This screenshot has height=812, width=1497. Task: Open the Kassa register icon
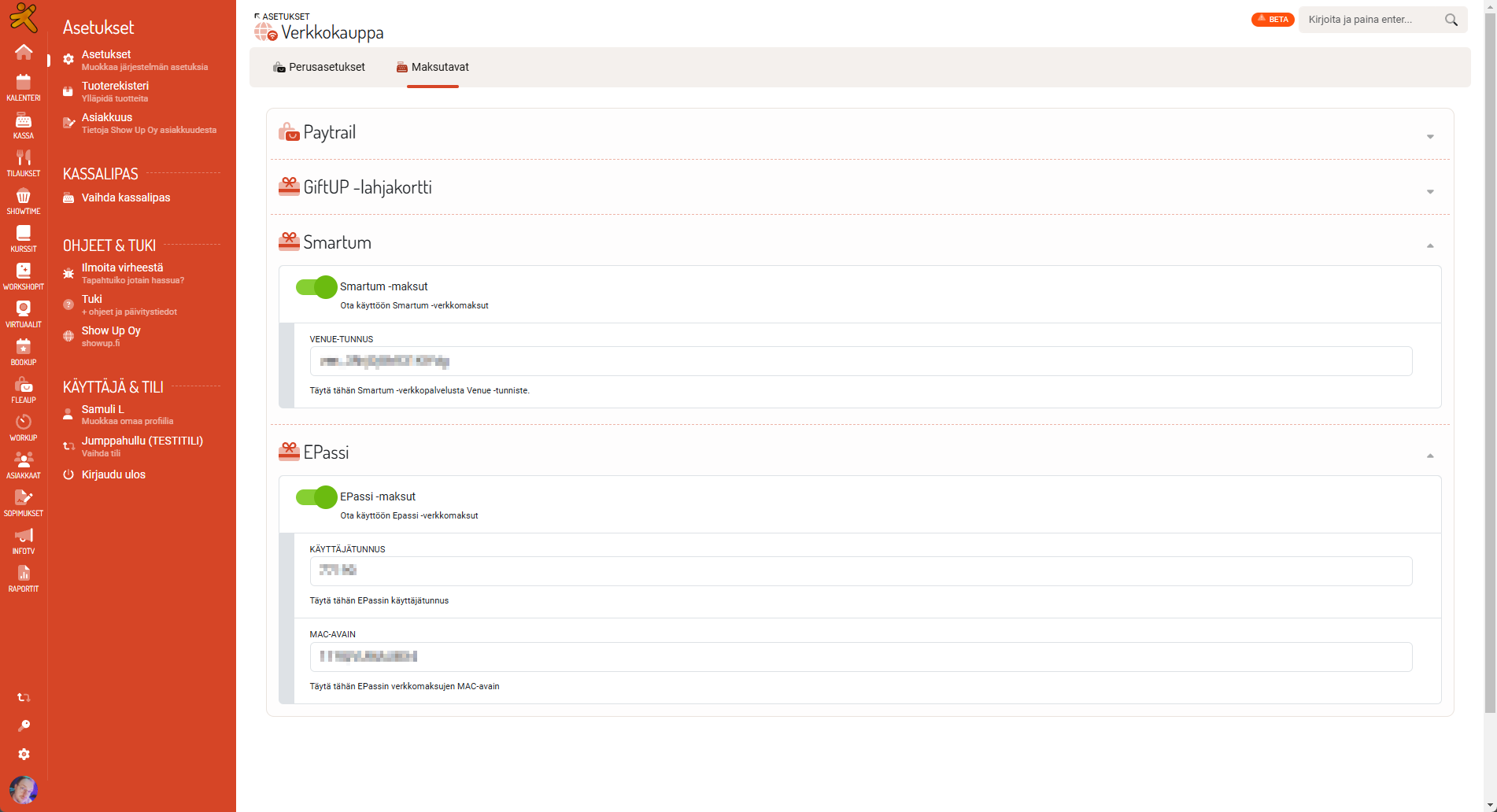(x=24, y=124)
